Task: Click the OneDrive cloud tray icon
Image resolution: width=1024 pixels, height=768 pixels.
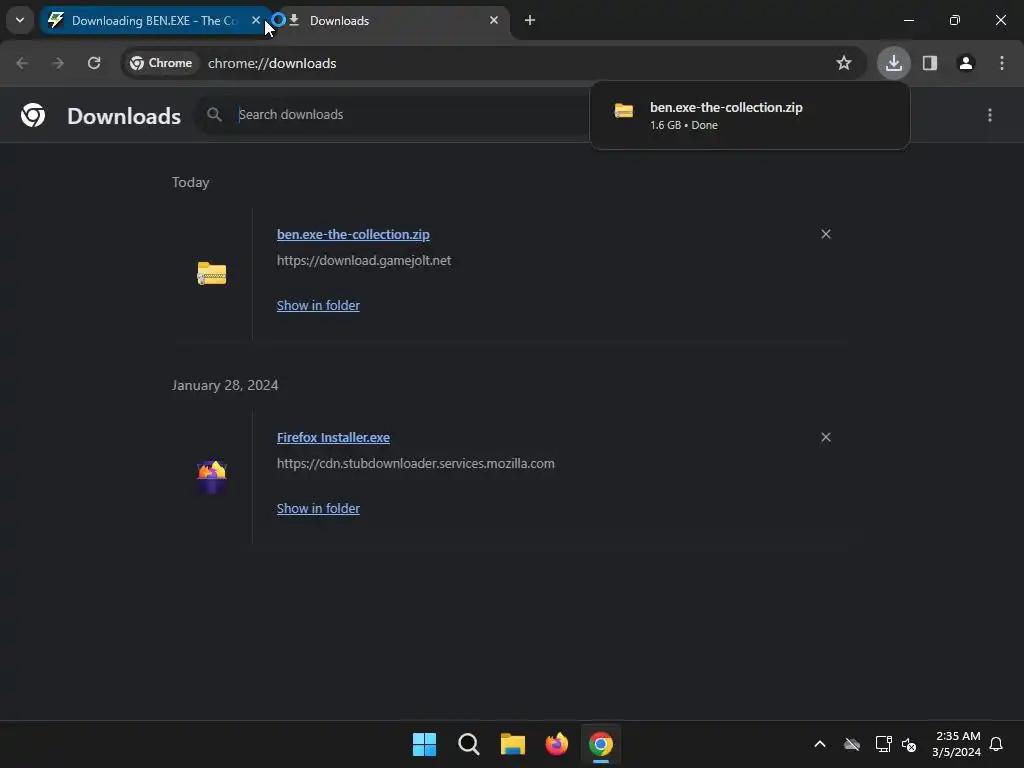Action: point(852,744)
